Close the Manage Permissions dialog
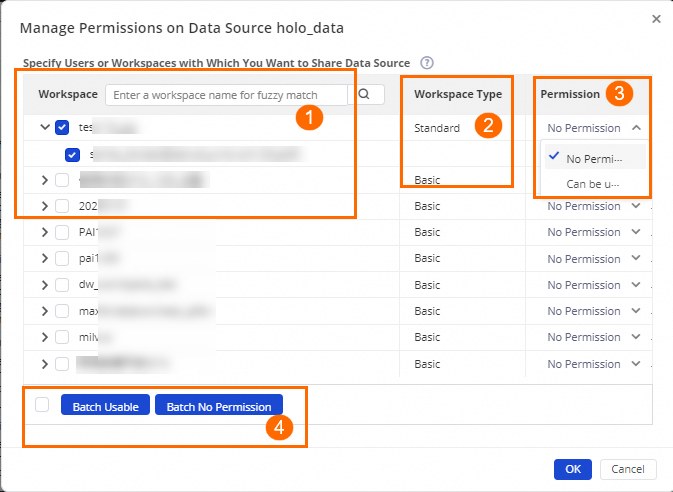673x492 pixels. tap(656, 19)
